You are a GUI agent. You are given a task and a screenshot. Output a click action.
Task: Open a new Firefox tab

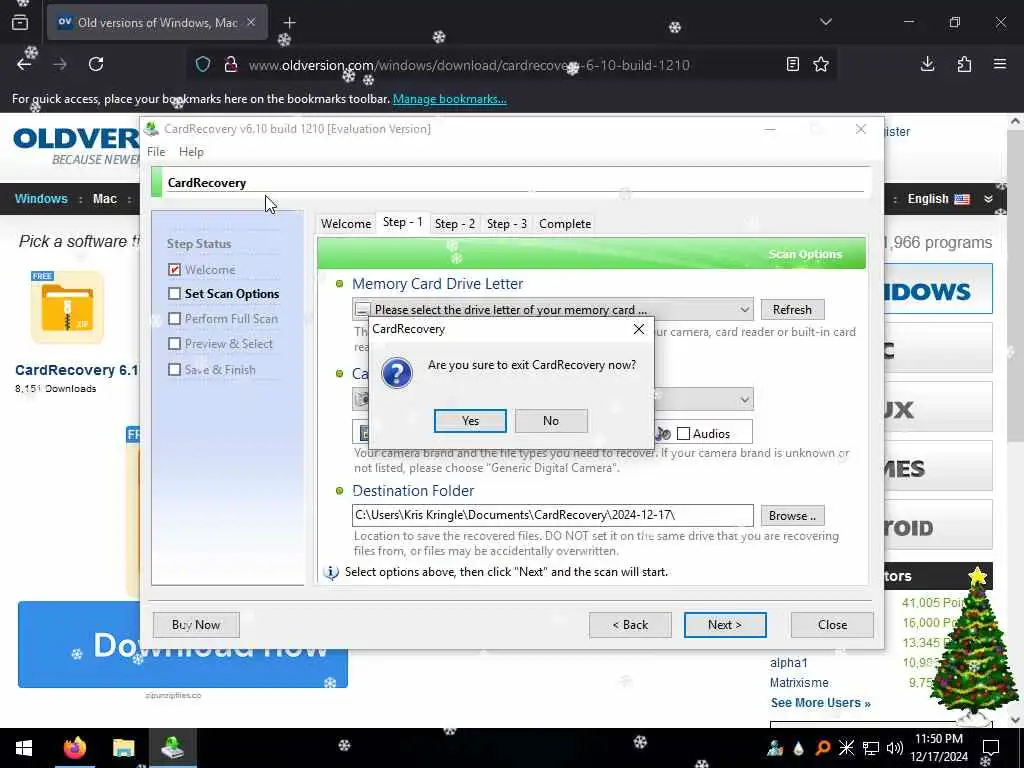(x=289, y=23)
